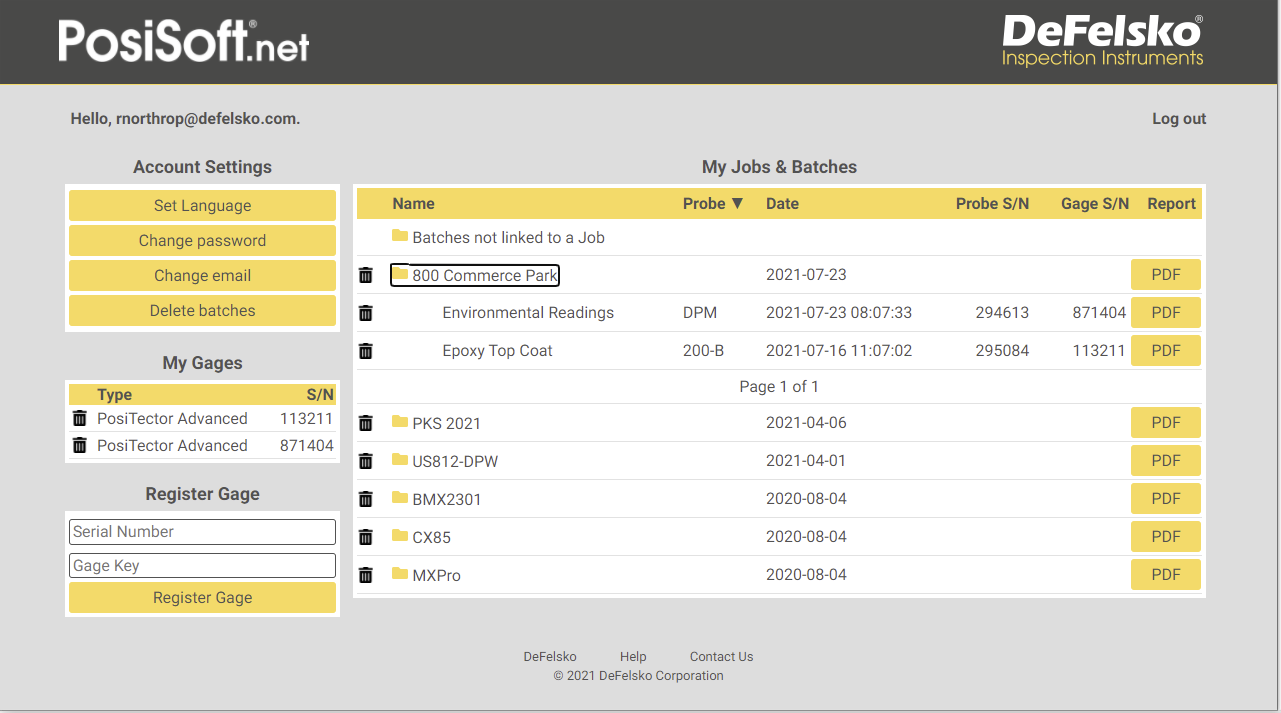Generate PDF for Epoxy Top Coat
This screenshot has height=713, width=1281.
pyautogui.click(x=1166, y=351)
